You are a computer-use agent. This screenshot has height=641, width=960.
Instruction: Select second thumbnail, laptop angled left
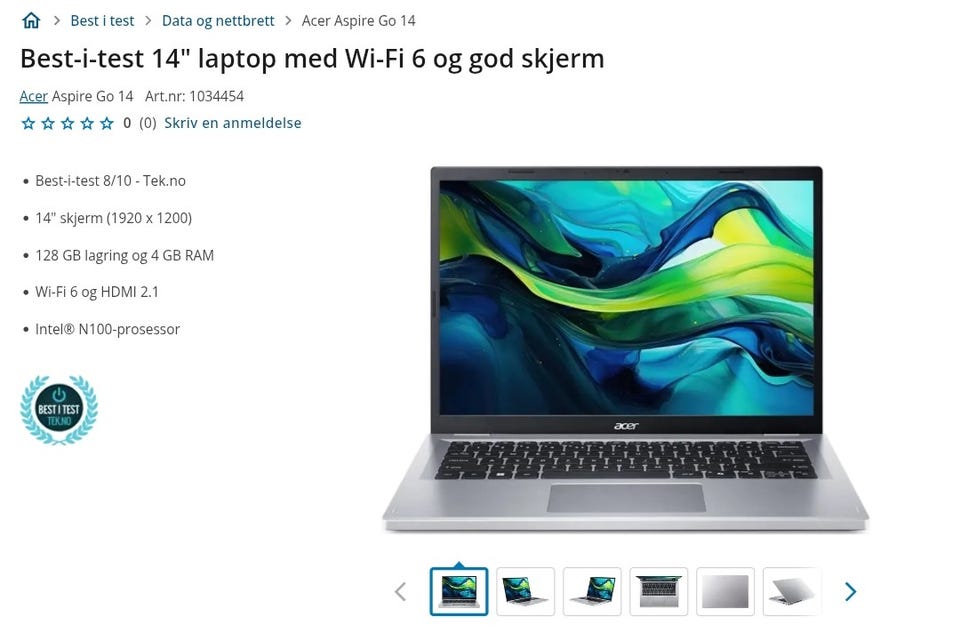(x=525, y=591)
